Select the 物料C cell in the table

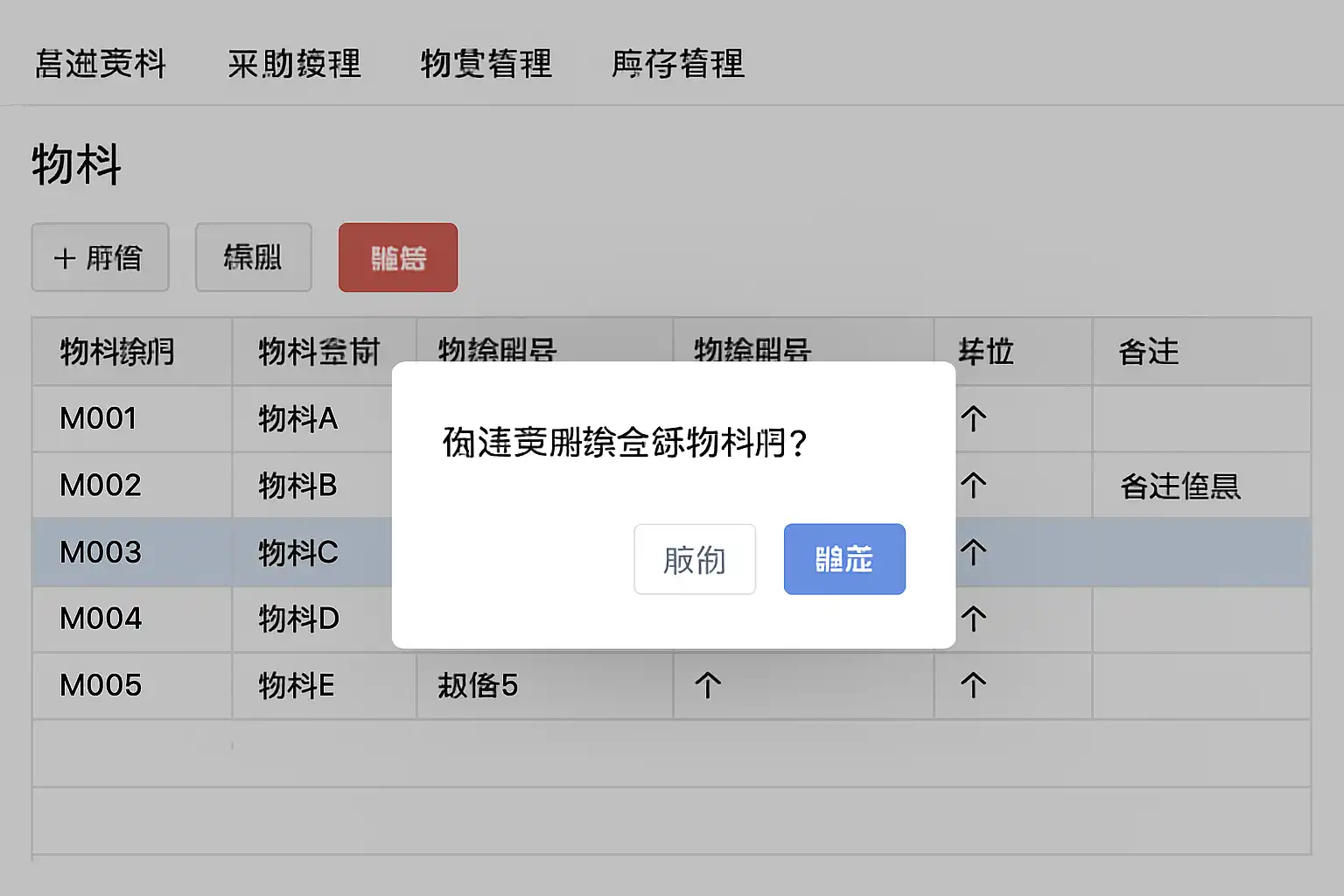298,552
